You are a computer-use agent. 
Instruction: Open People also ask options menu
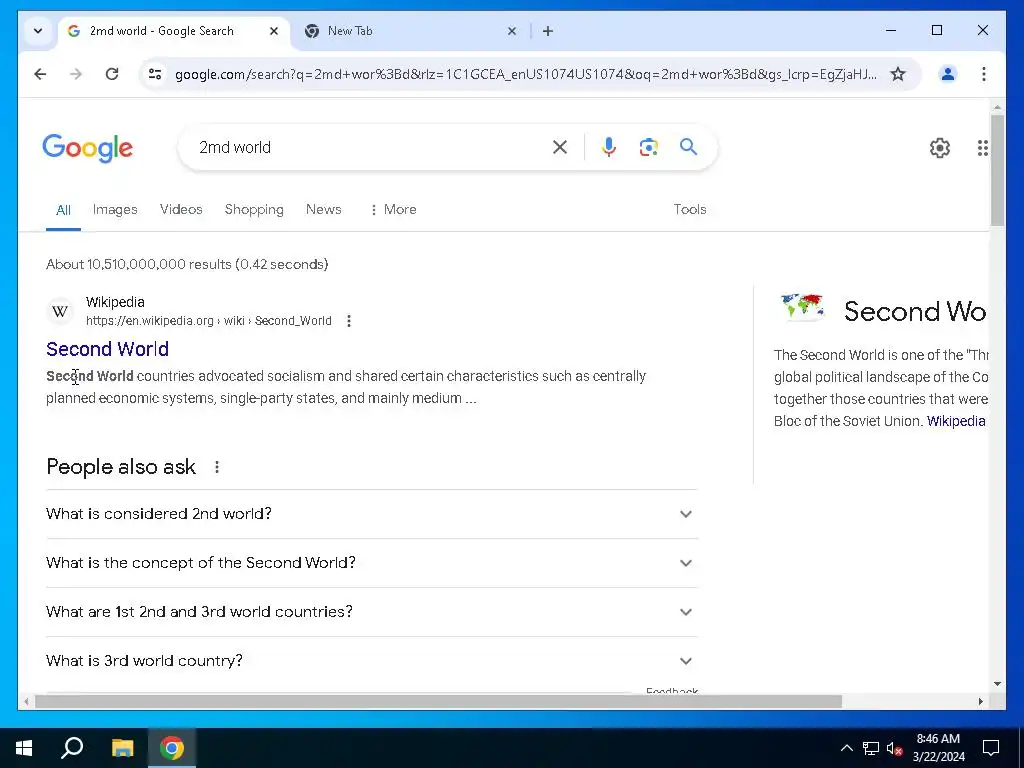tap(217, 467)
